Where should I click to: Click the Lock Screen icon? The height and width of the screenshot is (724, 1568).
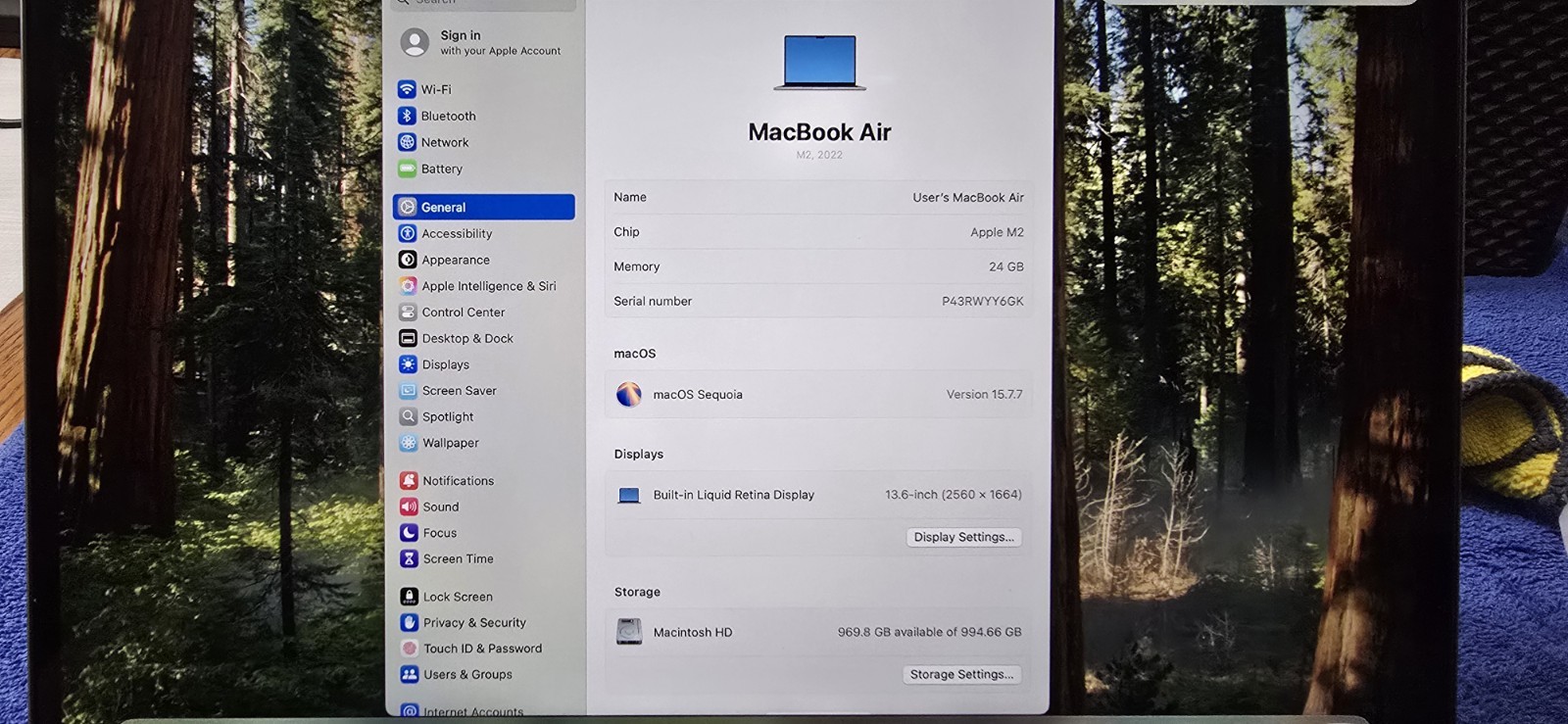point(410,596)
